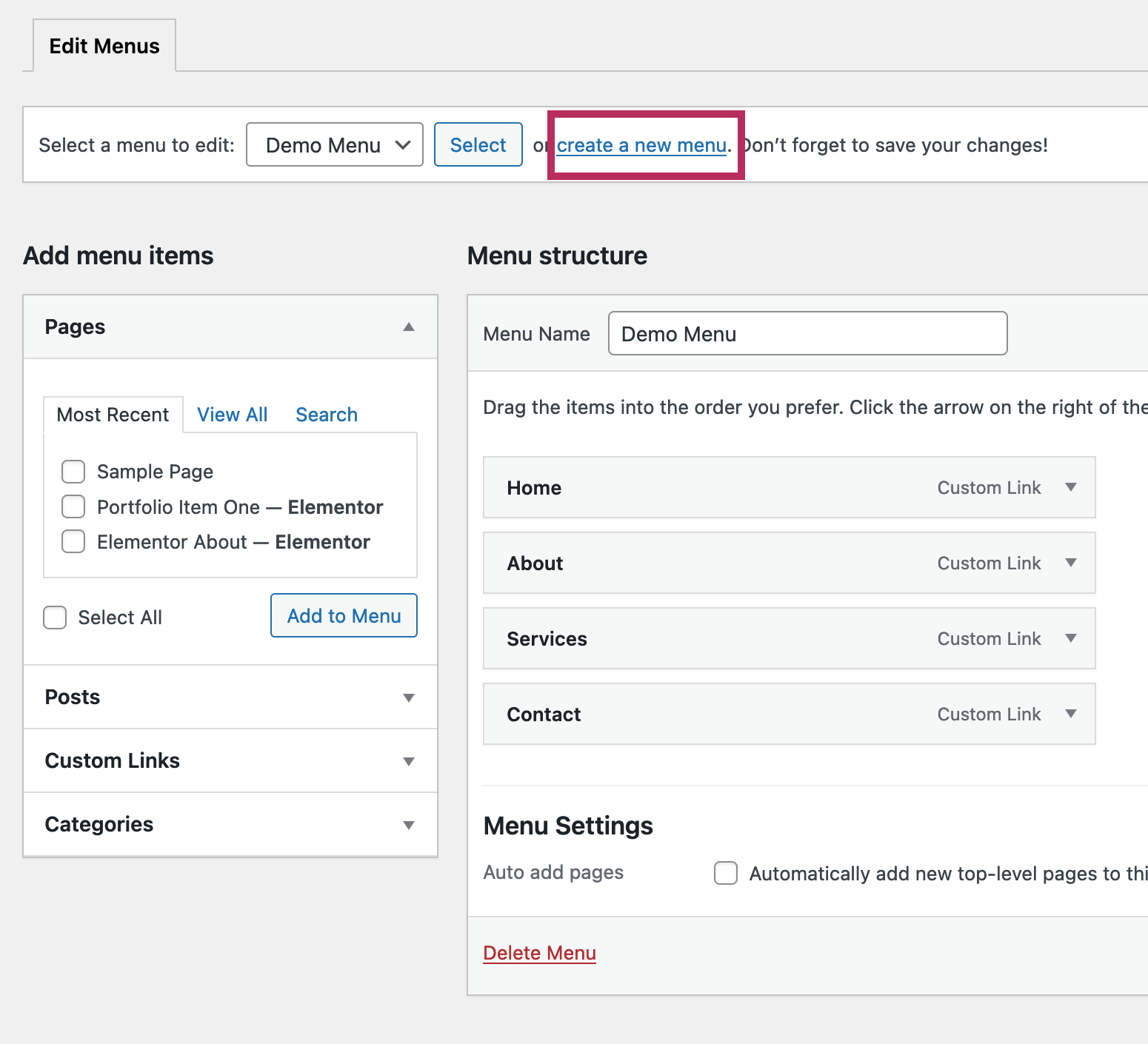
Task: Open the Demo Menu selection dropdown
Action: pos(334,145)
